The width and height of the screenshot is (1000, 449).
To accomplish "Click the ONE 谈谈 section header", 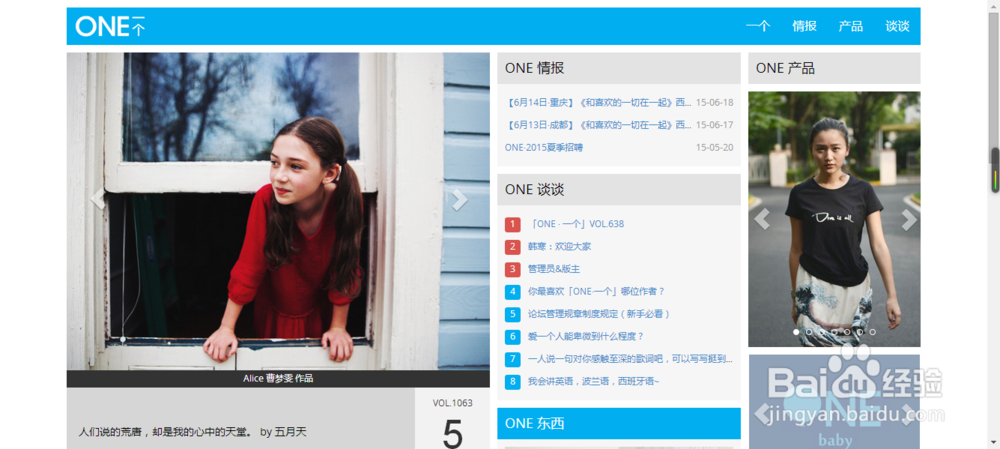I will click(x=619, y=189).
